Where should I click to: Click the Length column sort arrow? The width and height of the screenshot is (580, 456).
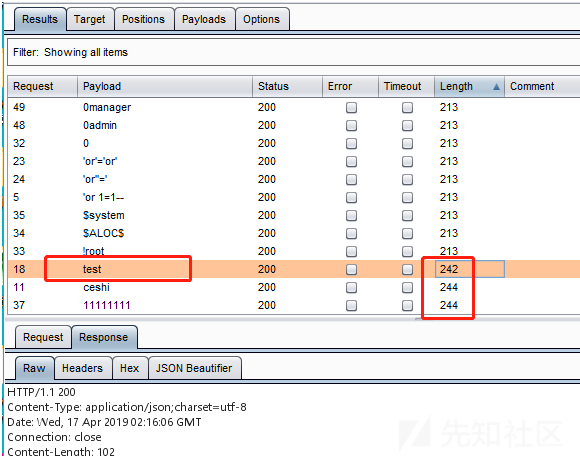click(496, 87)
